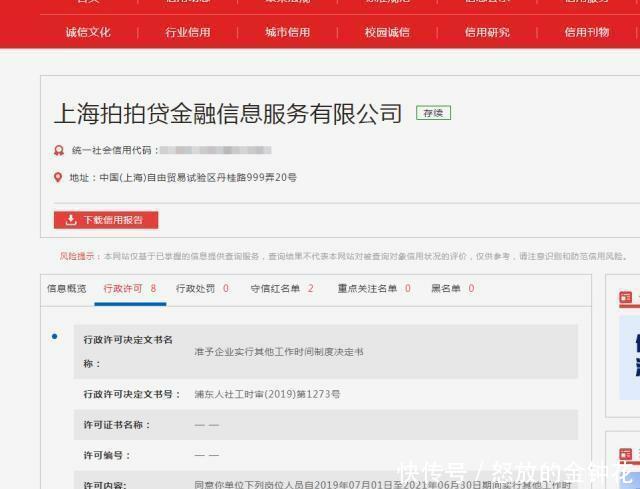Screen dimensions: 640x489
Task: Open the 信用刊物 navigation item
Action: pos(587,32)
